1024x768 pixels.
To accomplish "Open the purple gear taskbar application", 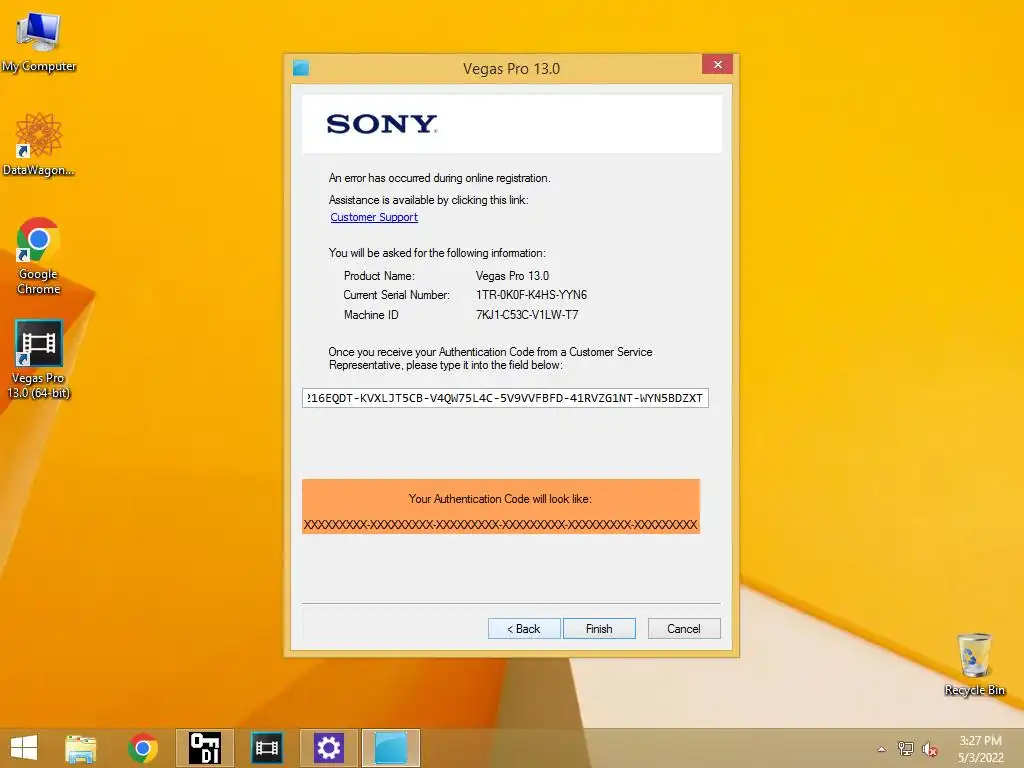I will point(328,748).
